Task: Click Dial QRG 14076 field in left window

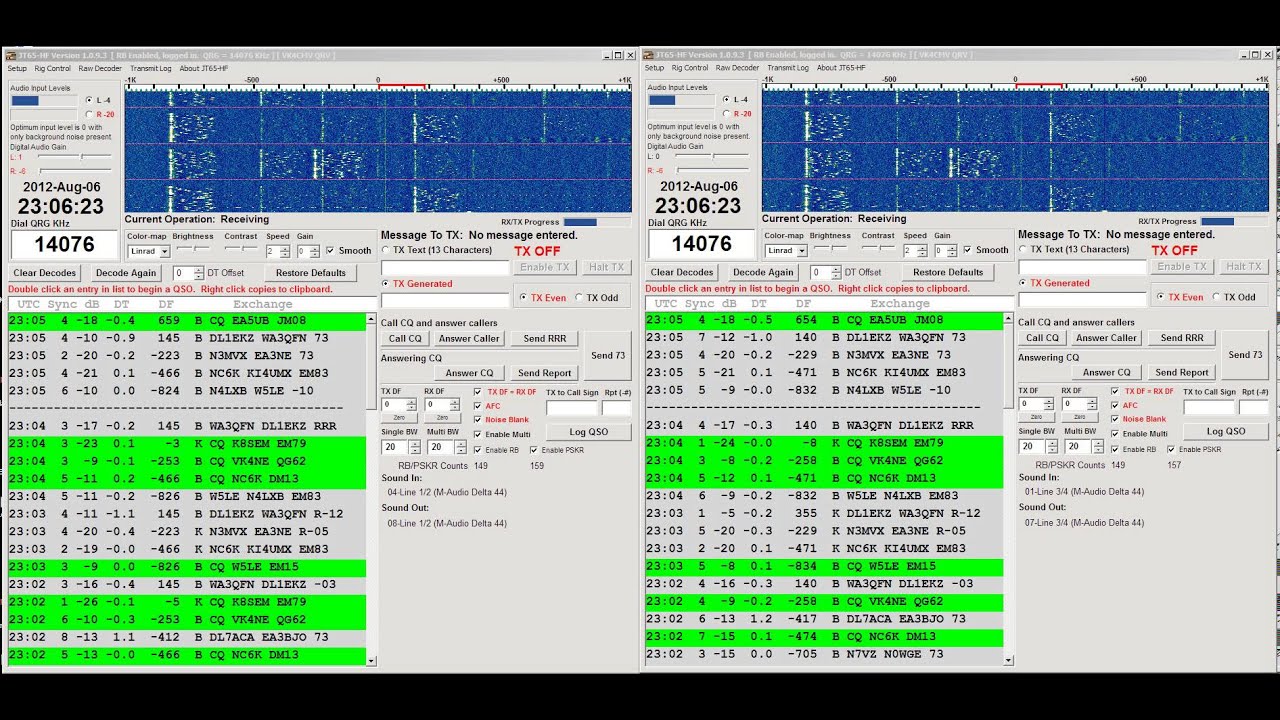Action: (x=65, y=245)
